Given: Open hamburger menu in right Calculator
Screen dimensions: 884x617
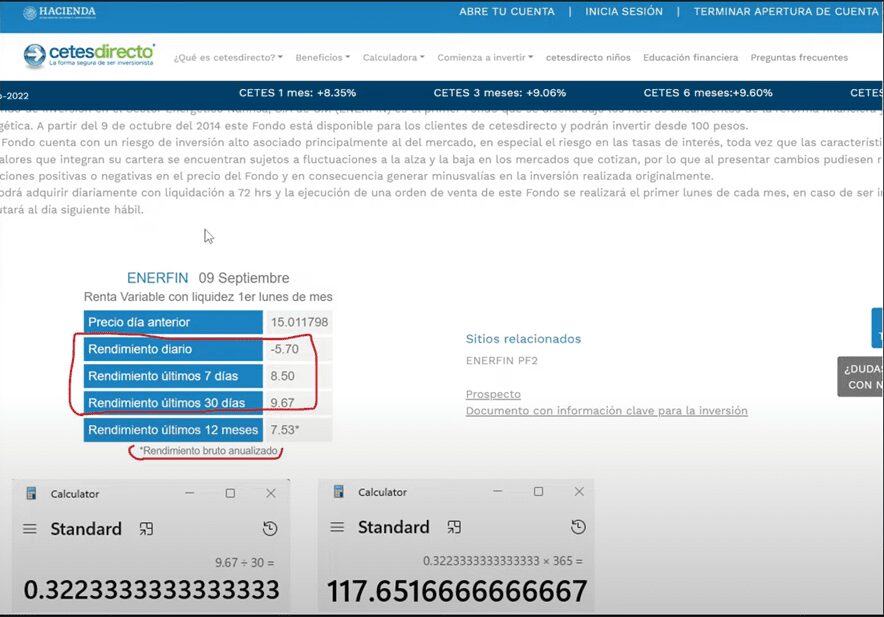Looking at the screenshot, I should click(337, 528).
